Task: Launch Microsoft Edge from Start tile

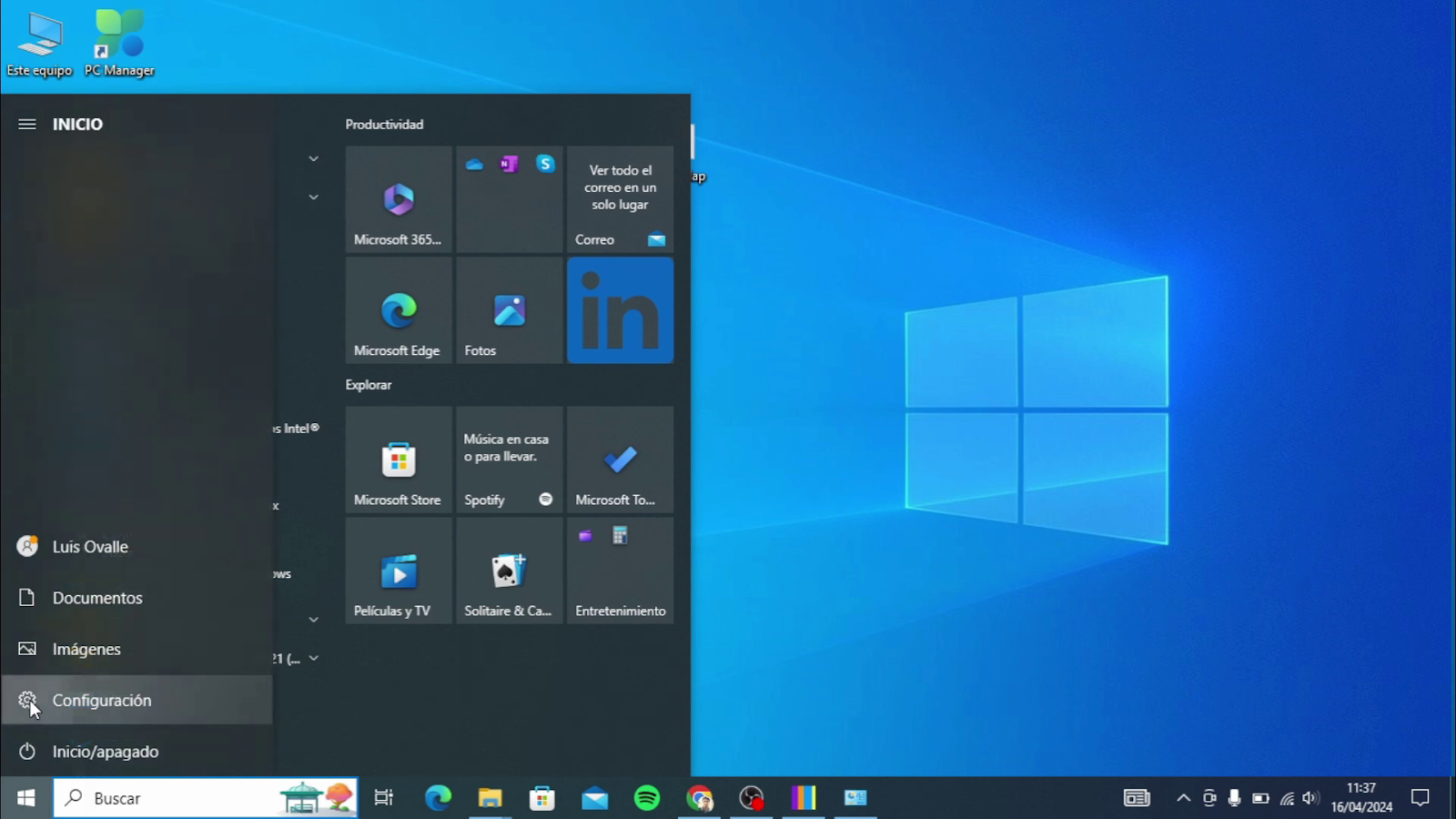Action: [399, 310]
